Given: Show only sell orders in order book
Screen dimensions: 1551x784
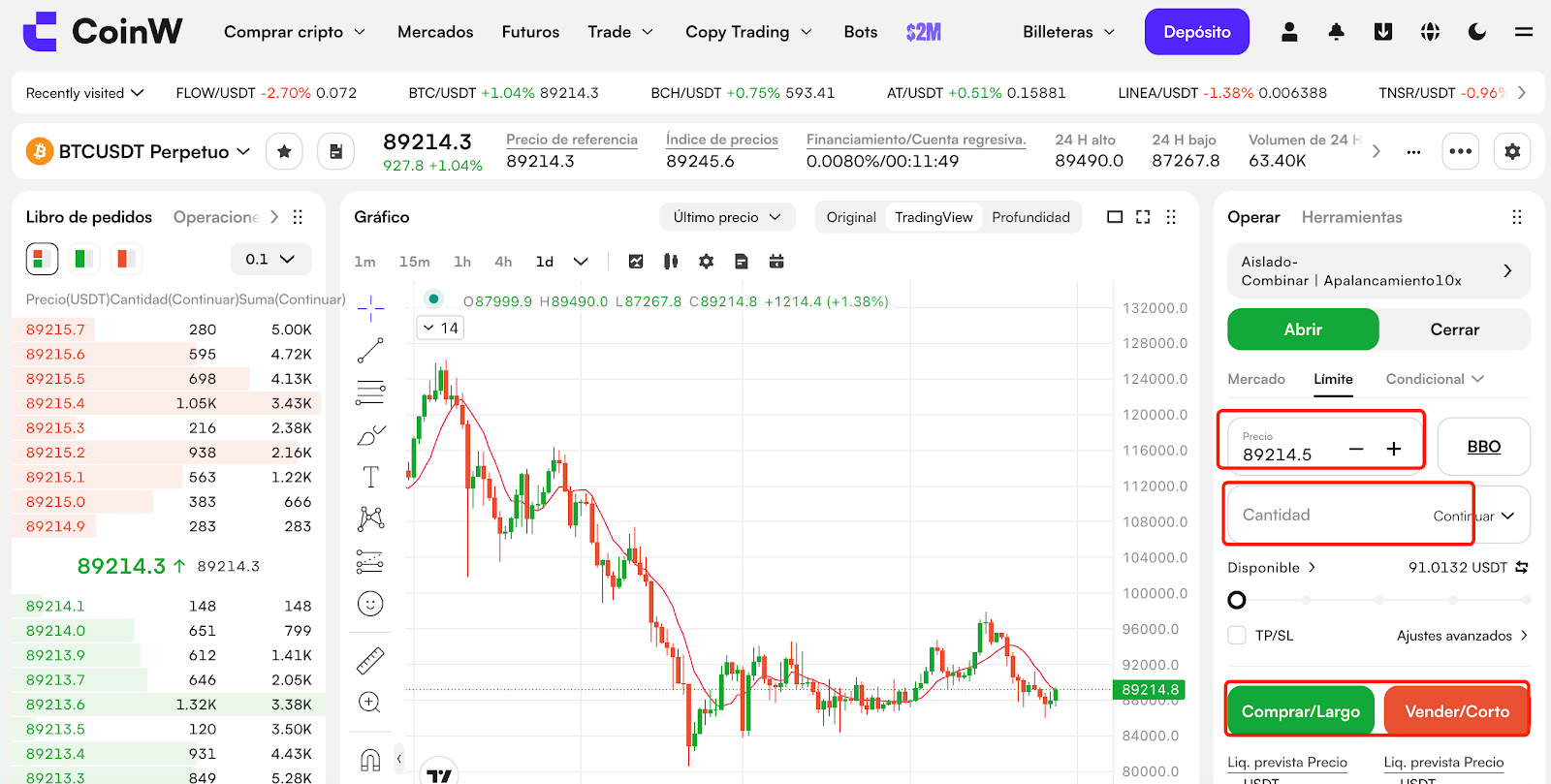Looking at the screenshot, I should coord(125,259).
